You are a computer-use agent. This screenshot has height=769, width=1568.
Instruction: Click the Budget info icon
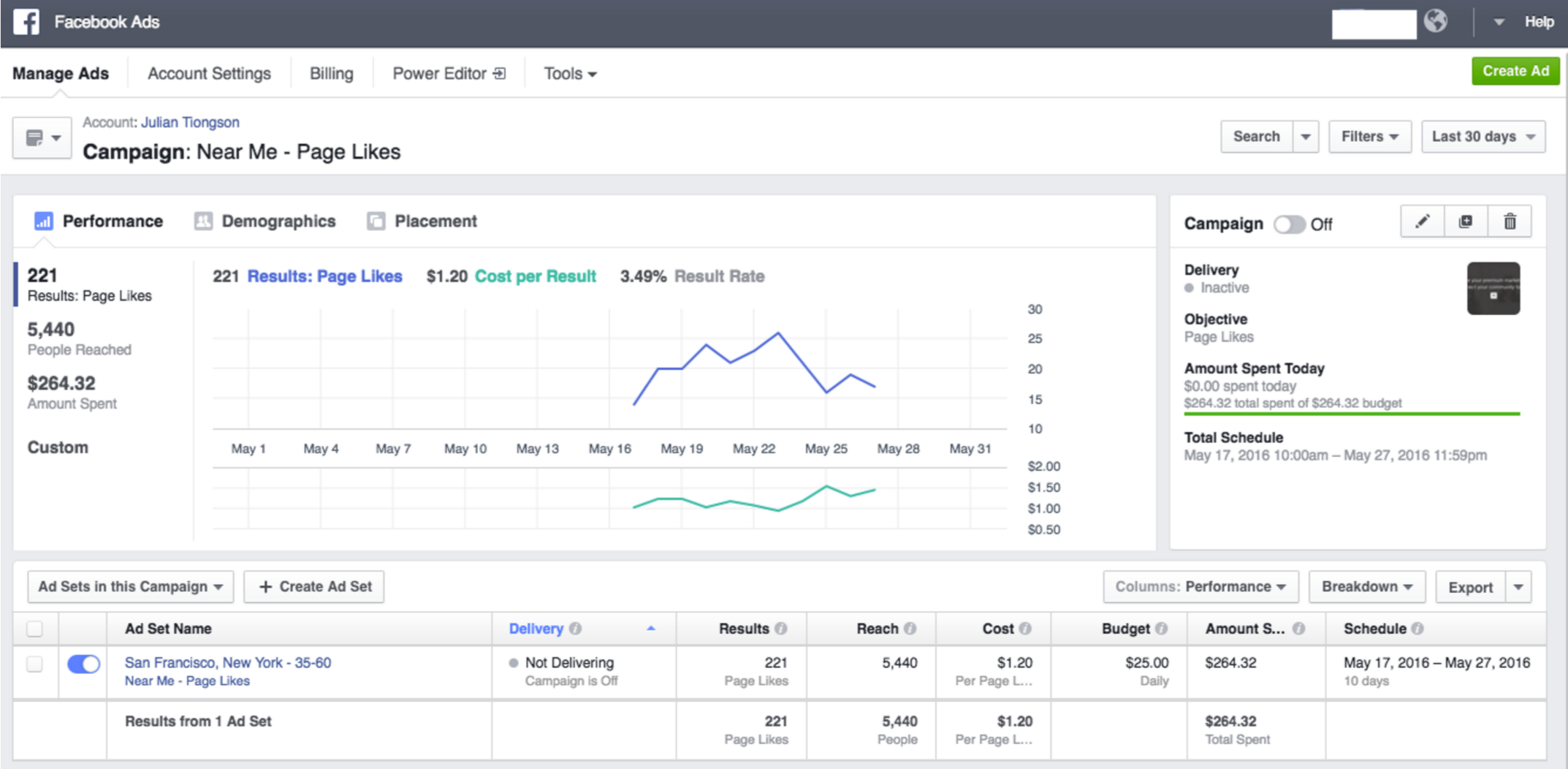click(1162, 629)
